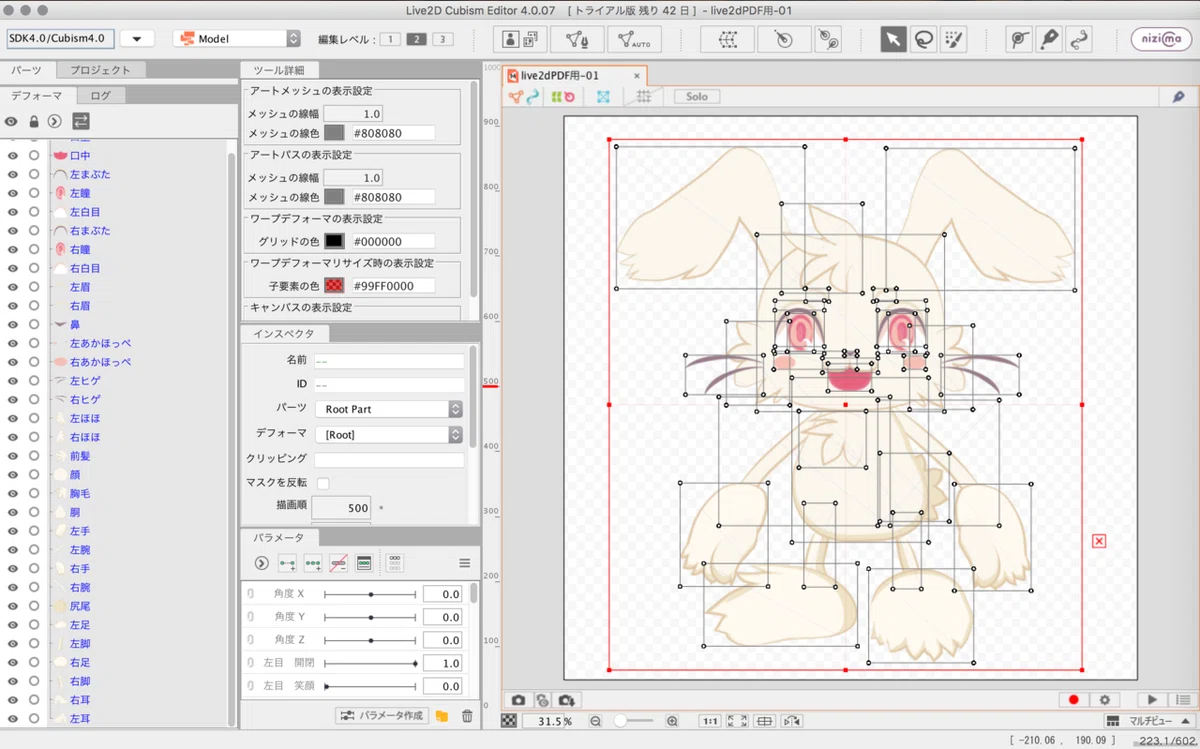Hide the 左瞳 deformer with eye icon
This screenshot has height=749, width=1200.
point(13,193)
